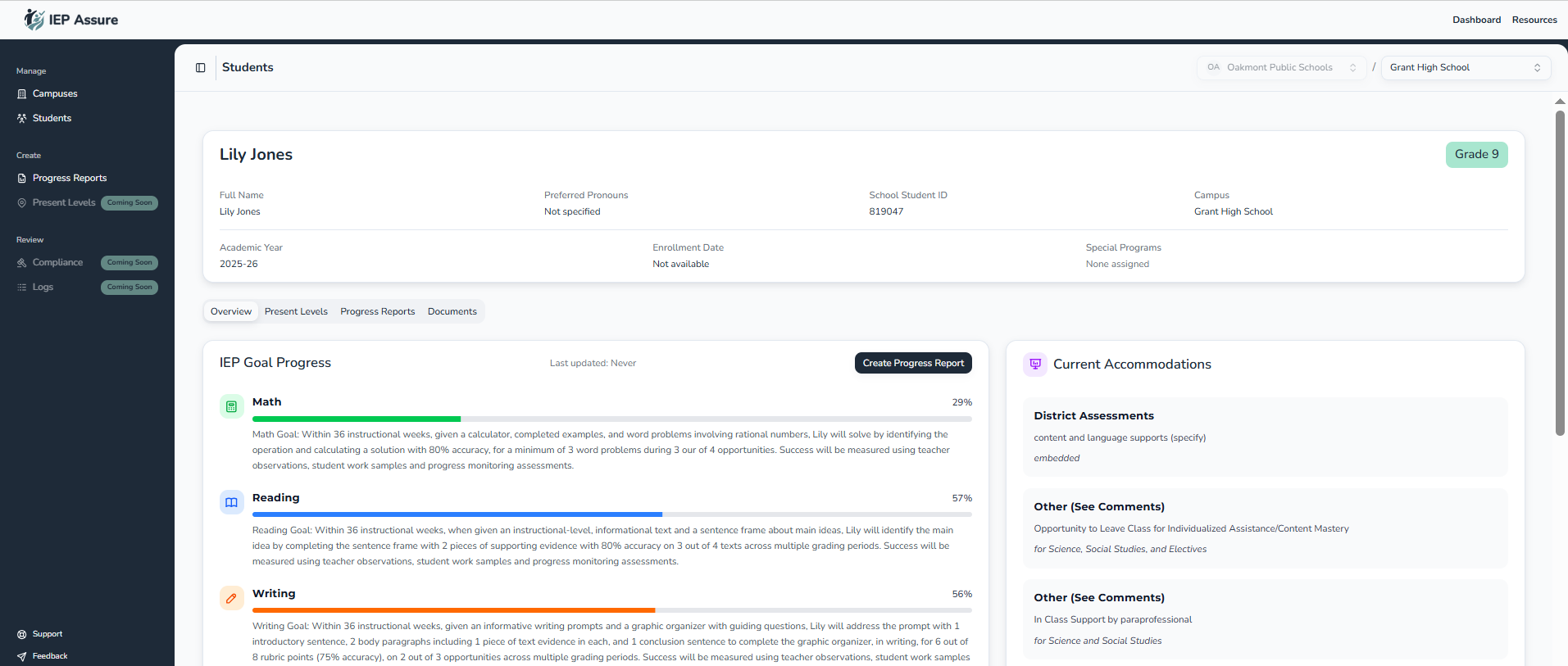Click the Writing pencil goal icon
The image size is (1568, 666).
pyautogui.click(x=232, y=598)
